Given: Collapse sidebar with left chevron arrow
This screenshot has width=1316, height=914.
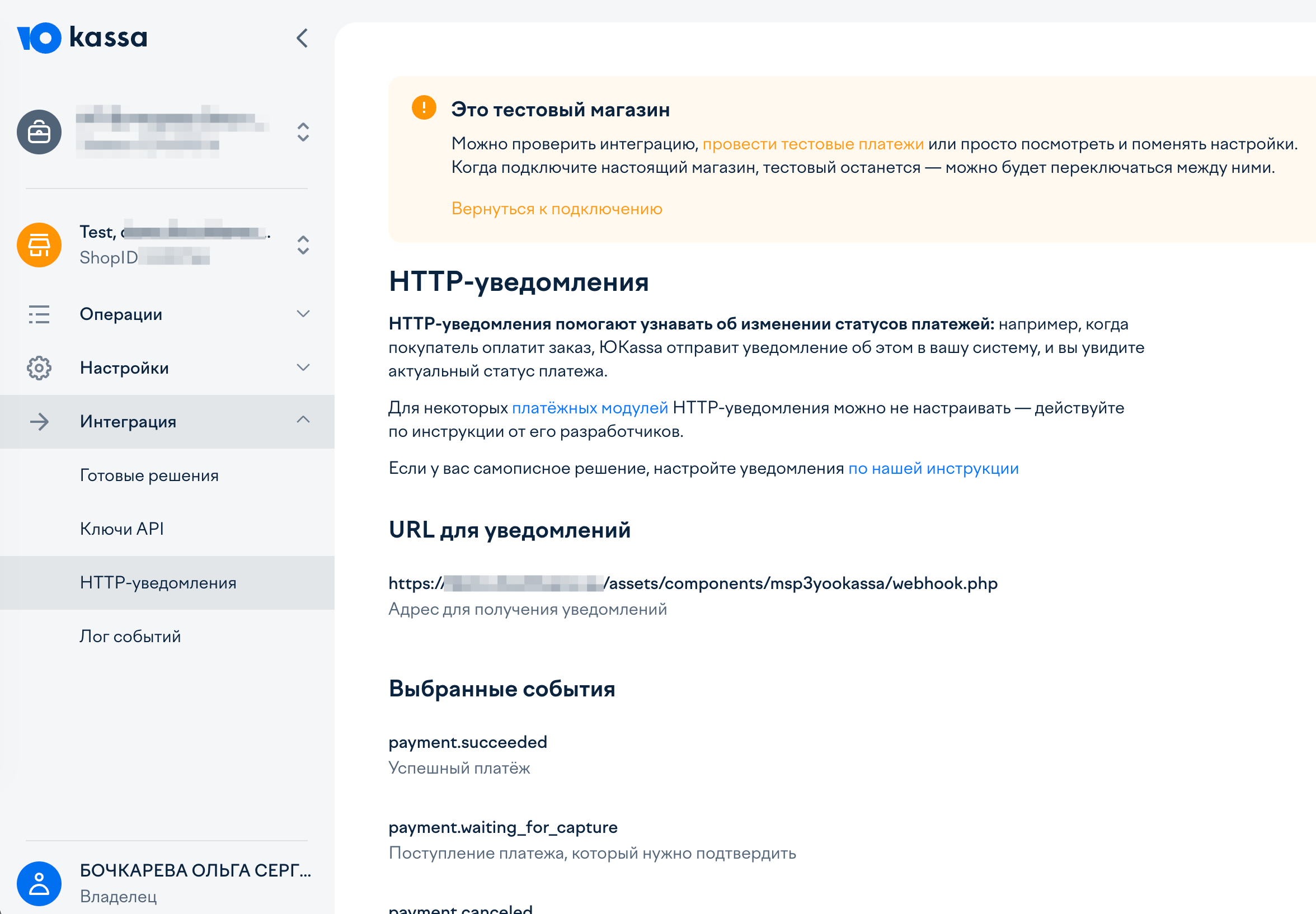Looking at the screenshot, I should coord(302,39).
